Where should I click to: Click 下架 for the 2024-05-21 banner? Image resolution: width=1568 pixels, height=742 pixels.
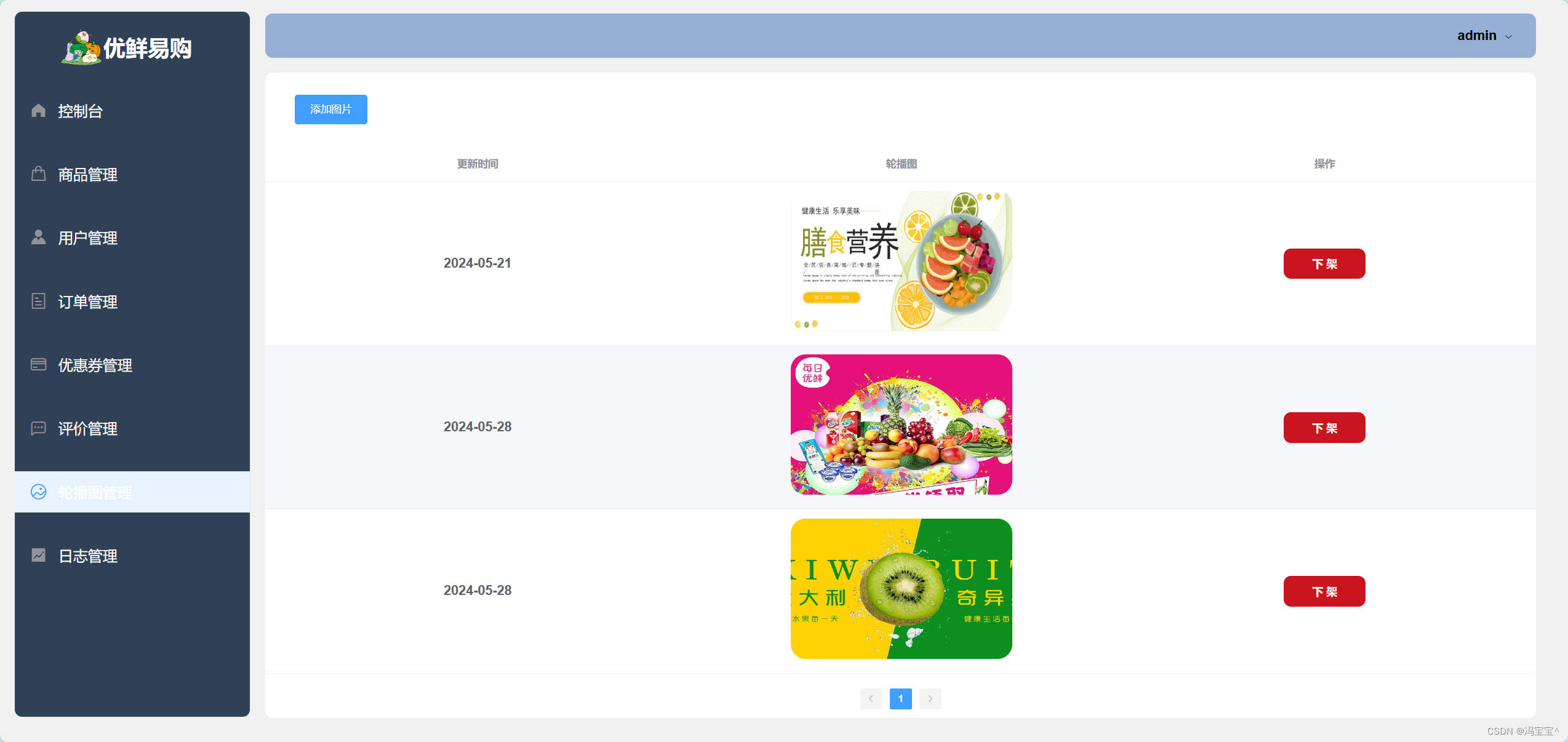pos(1324,264)
